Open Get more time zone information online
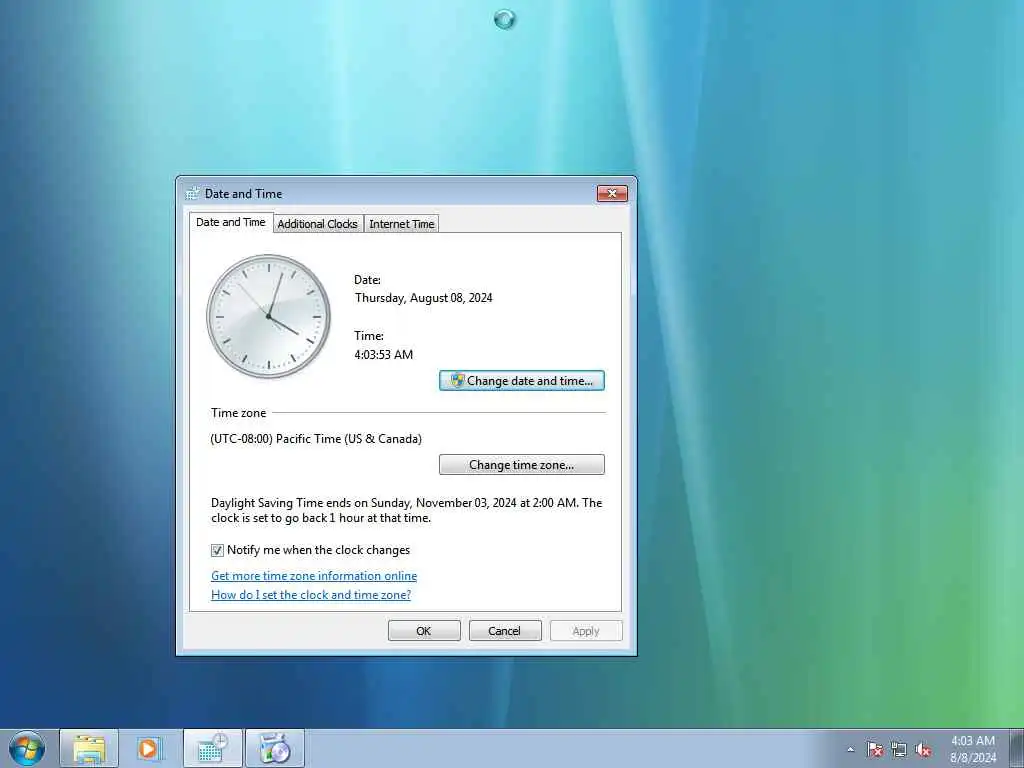This screenshot has height=768, width=1024. pos(314,576)
